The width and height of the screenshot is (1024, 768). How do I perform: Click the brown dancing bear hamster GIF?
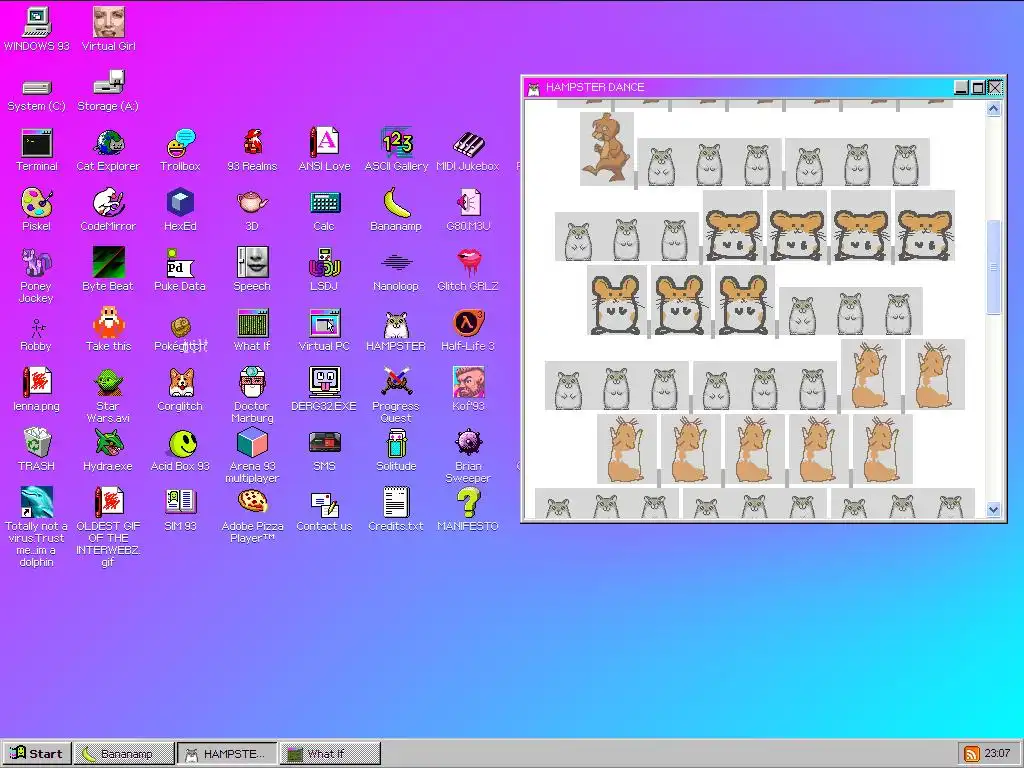click(607, 149)
